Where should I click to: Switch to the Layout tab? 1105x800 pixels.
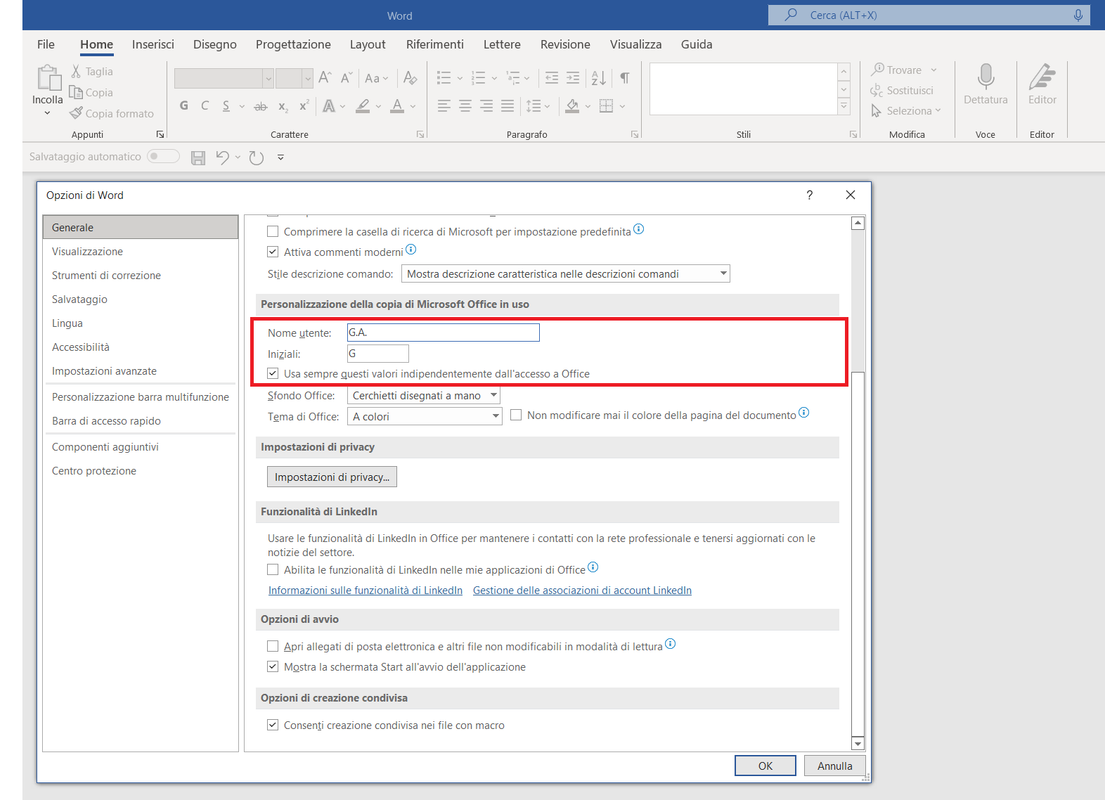tap(368, 44)
